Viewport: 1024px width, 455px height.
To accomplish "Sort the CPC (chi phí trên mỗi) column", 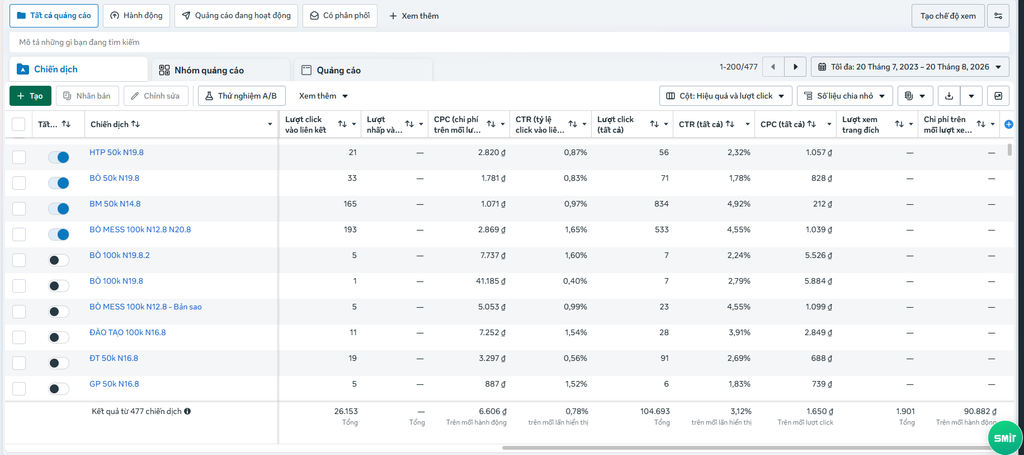I will tap(490, 124).
